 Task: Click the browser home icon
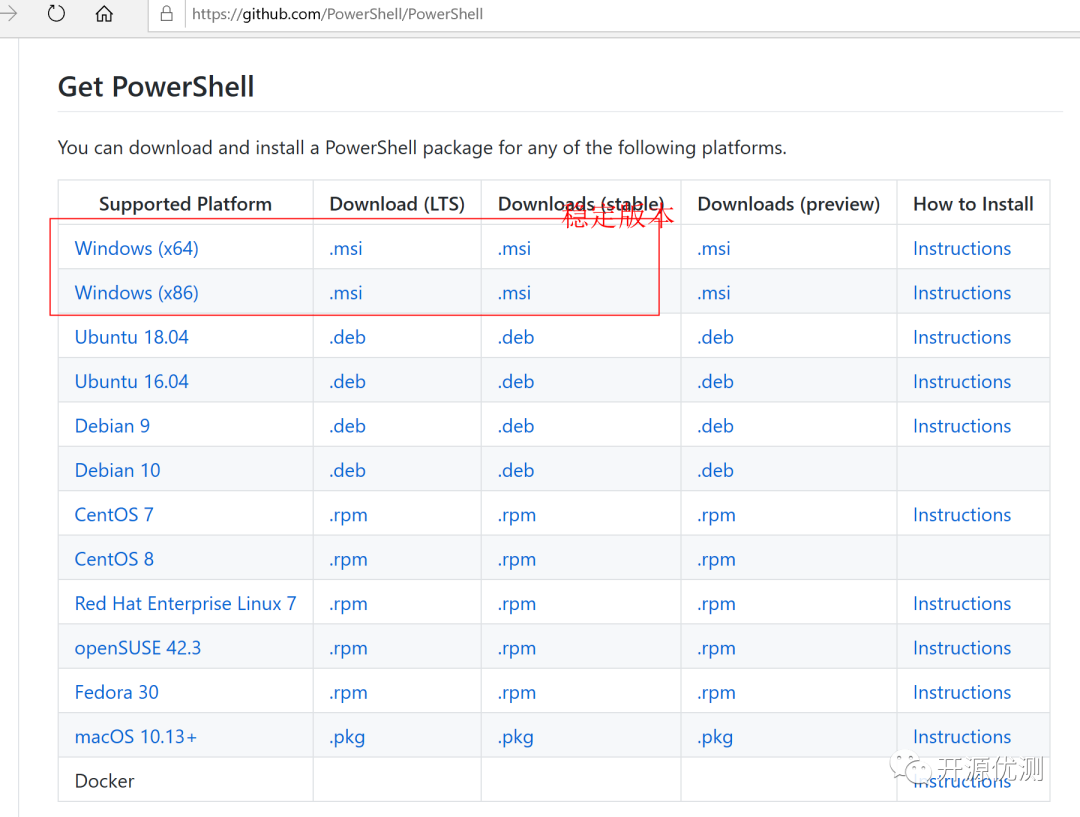104,14
